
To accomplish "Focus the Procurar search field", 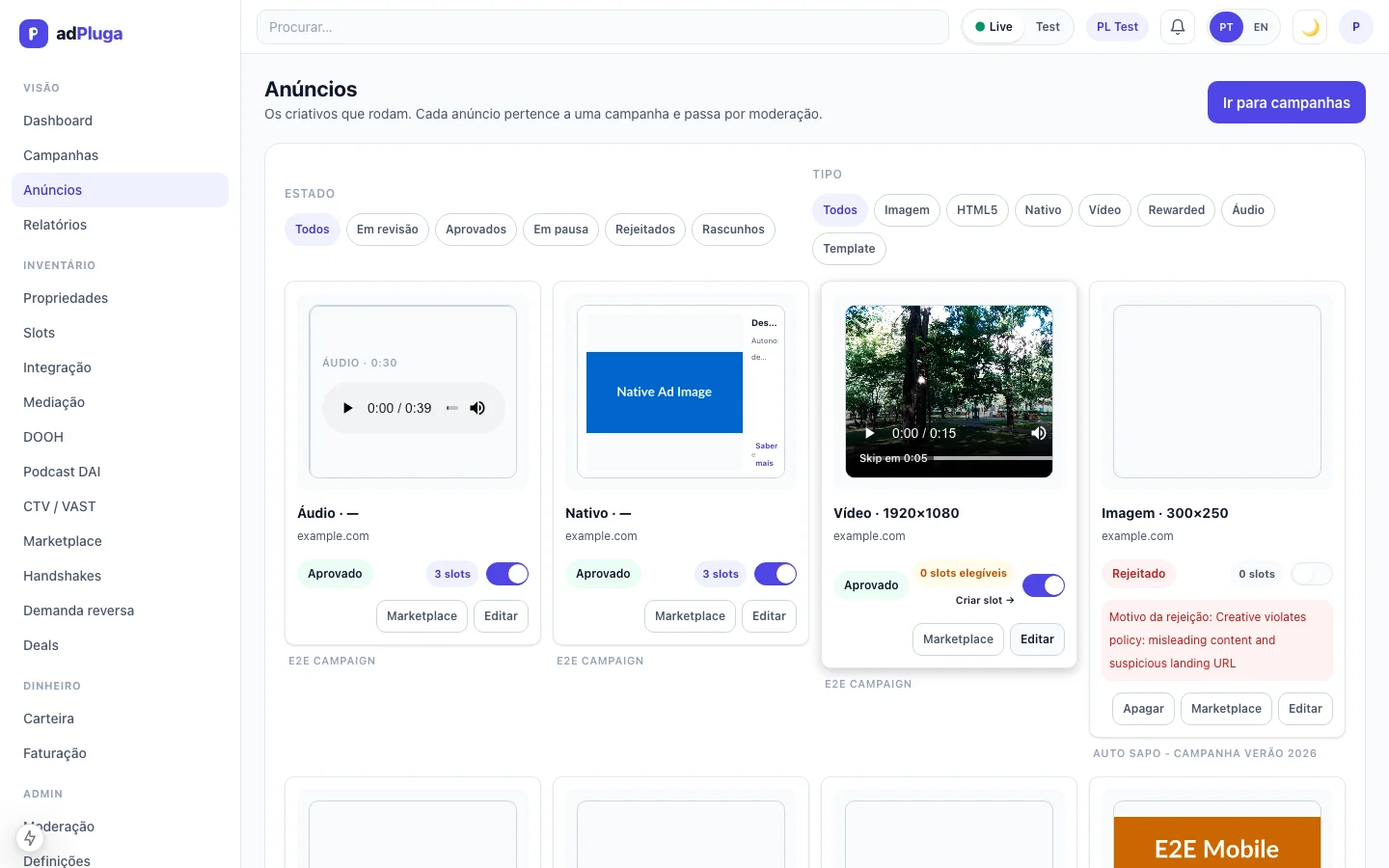I will tap(603, 27).
